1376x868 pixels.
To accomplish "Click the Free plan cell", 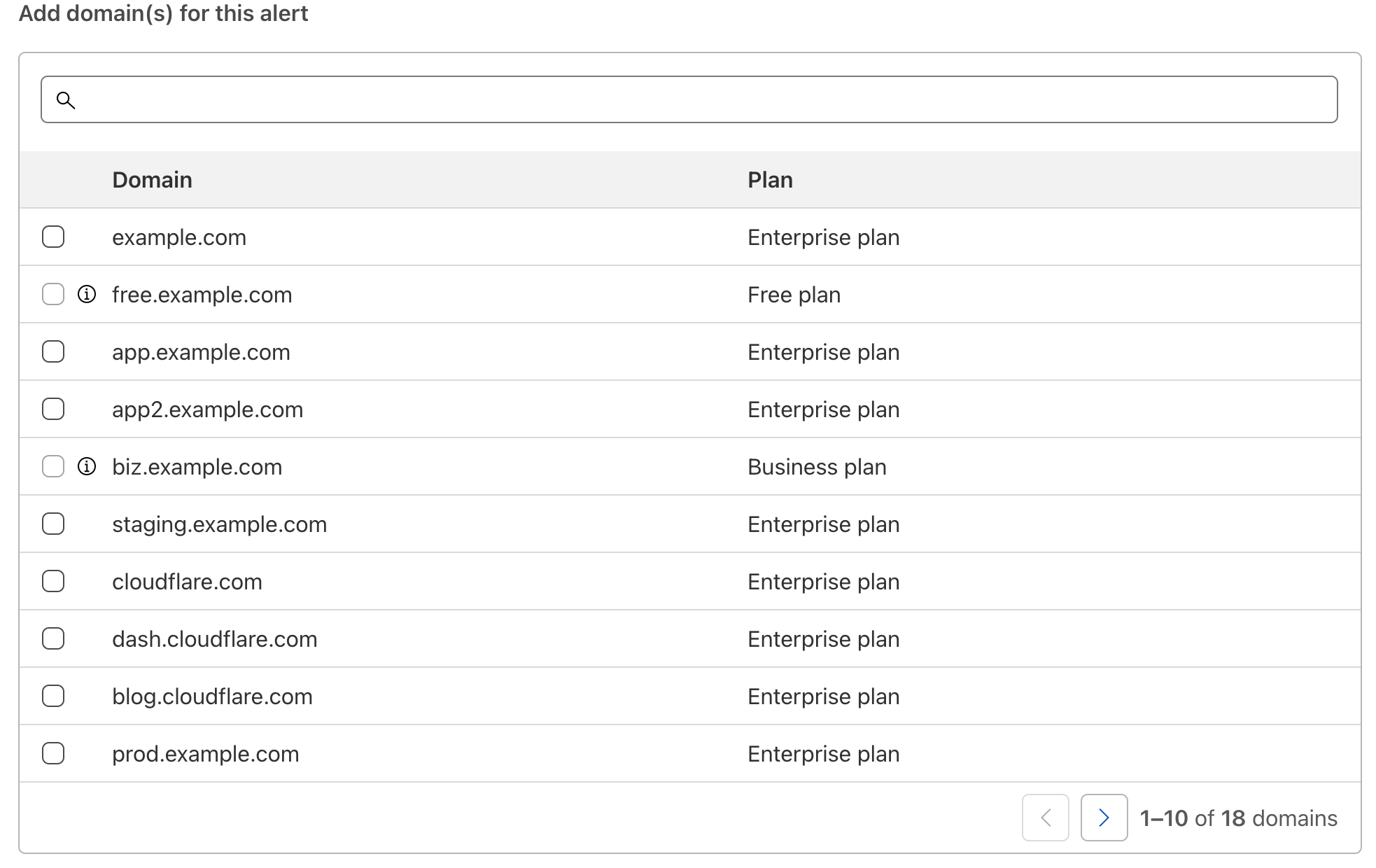I will (794, 295).
